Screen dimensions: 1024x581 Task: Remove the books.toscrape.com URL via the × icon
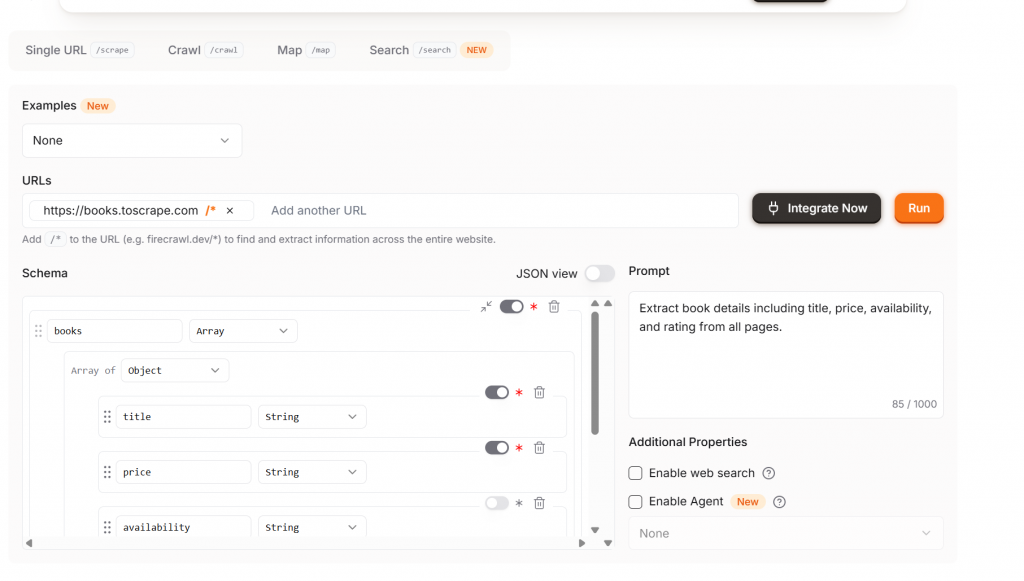click(x=230, y=210)
